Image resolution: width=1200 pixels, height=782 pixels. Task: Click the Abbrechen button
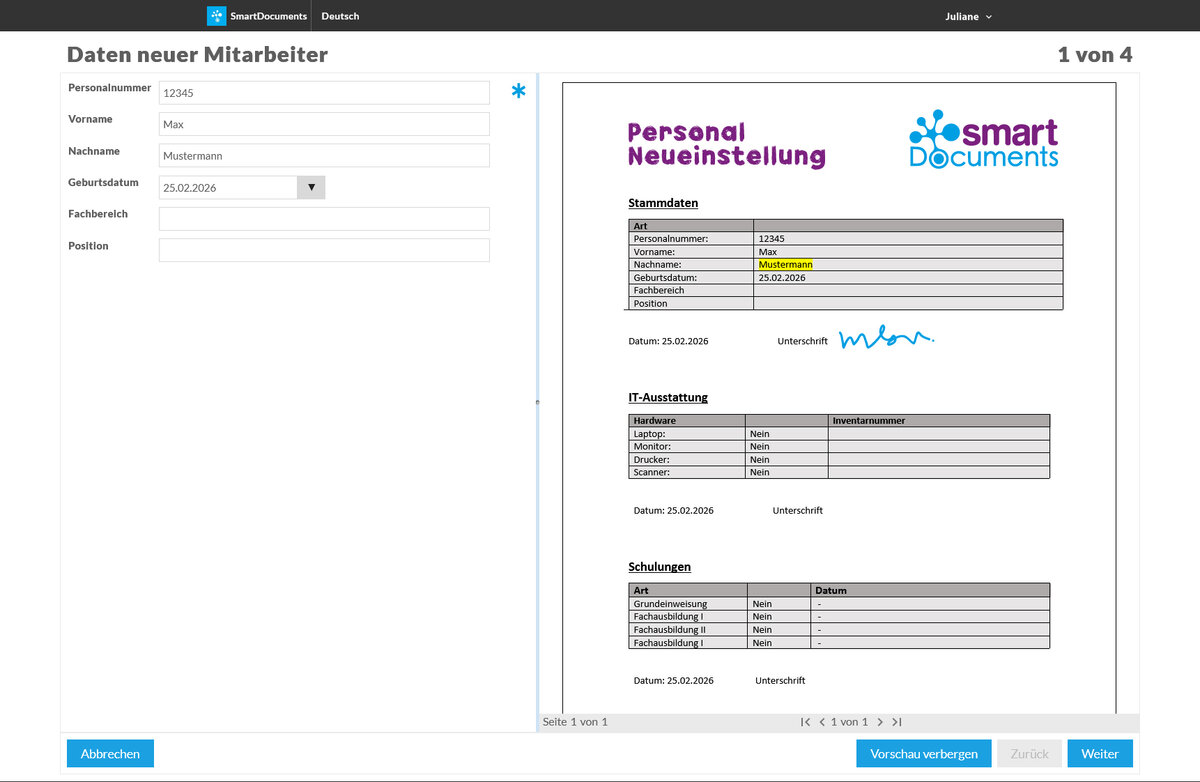coord(110,753)
